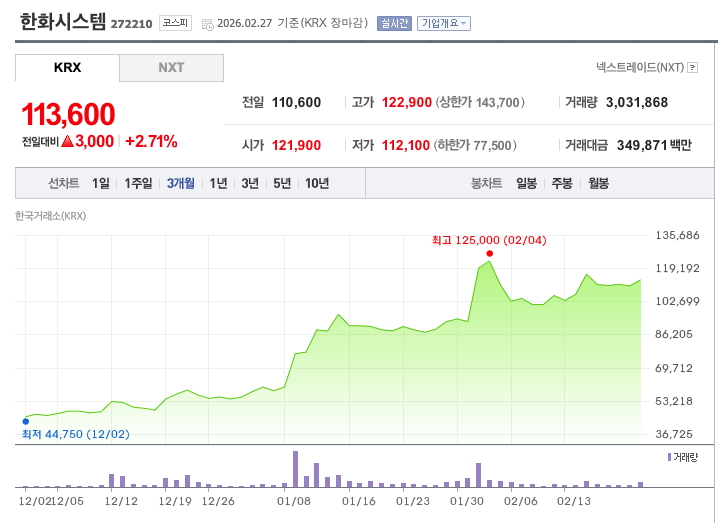Click the 01/08 date axis label
The image size is (718, 523).
point(294,501)
